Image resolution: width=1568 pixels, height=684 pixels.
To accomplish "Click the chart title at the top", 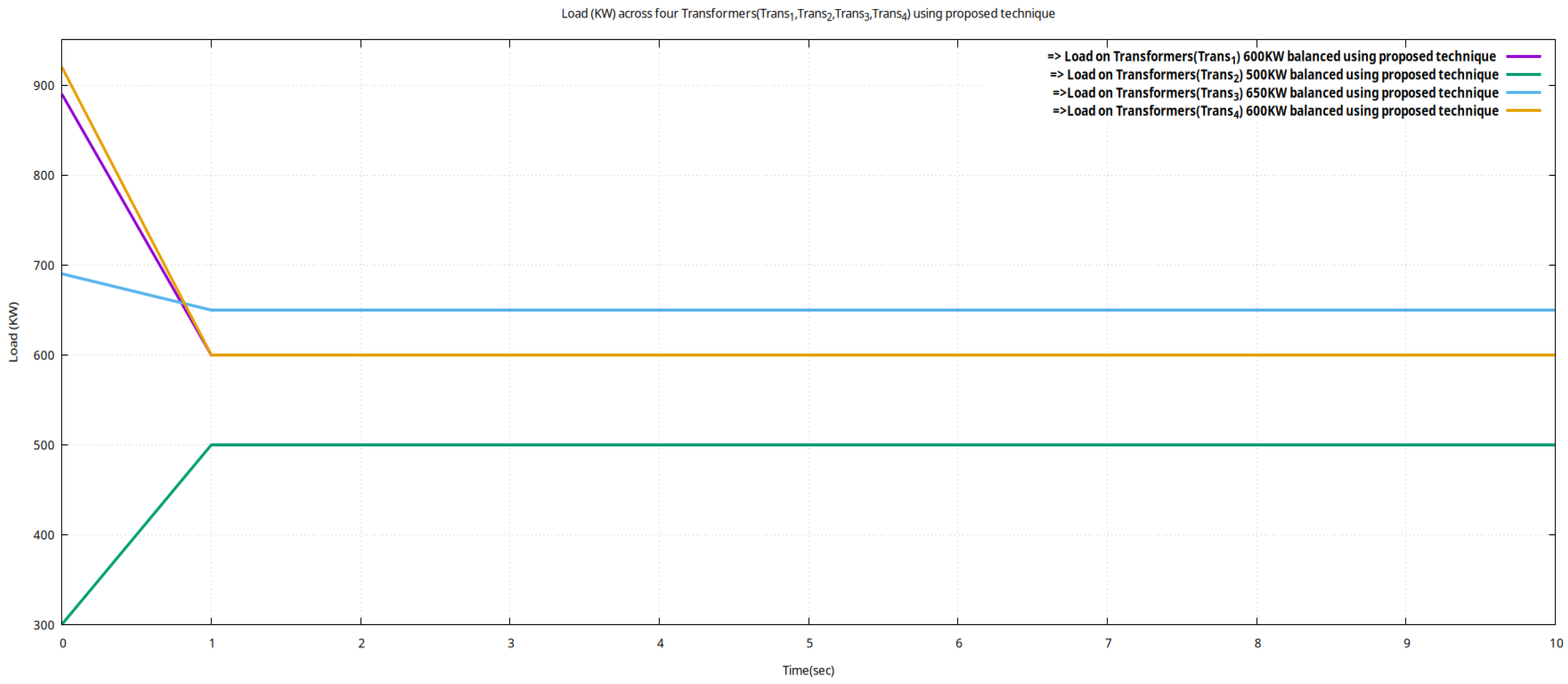I will [808, 13].
